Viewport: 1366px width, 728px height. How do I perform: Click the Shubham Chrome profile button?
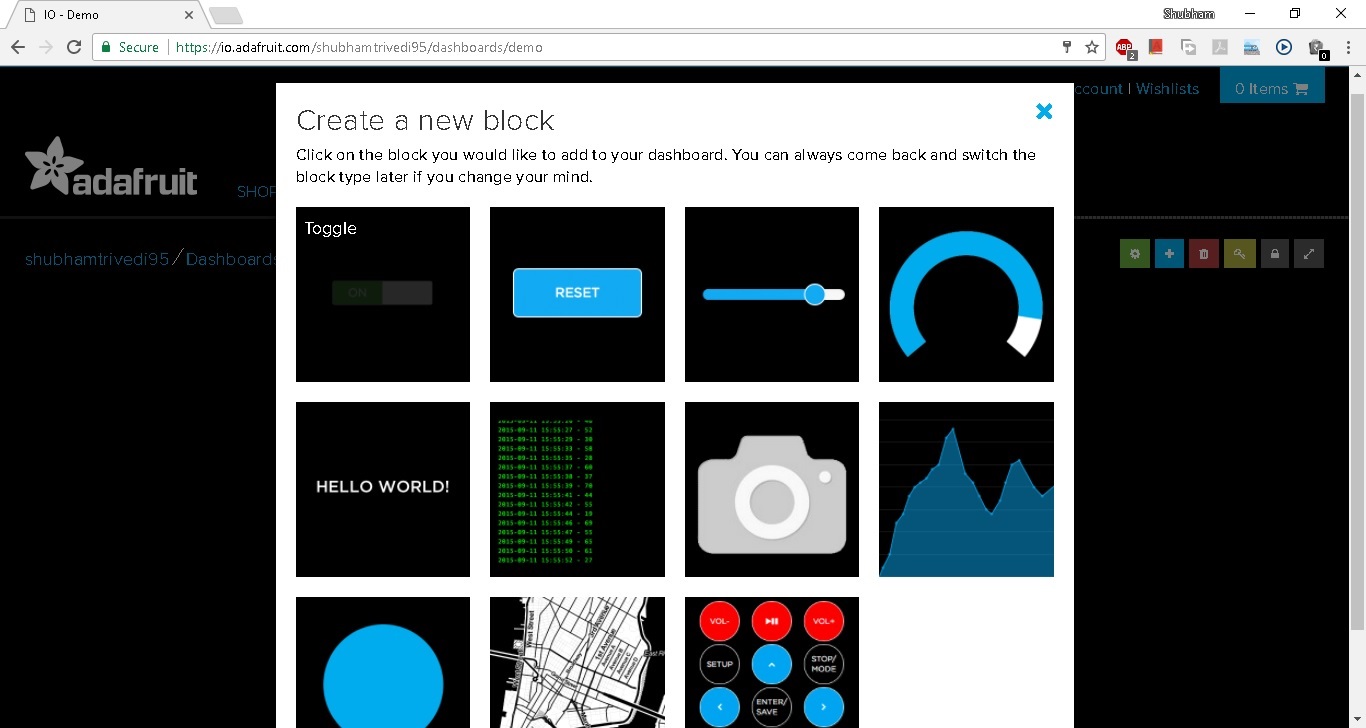(x=1189, y=13)
